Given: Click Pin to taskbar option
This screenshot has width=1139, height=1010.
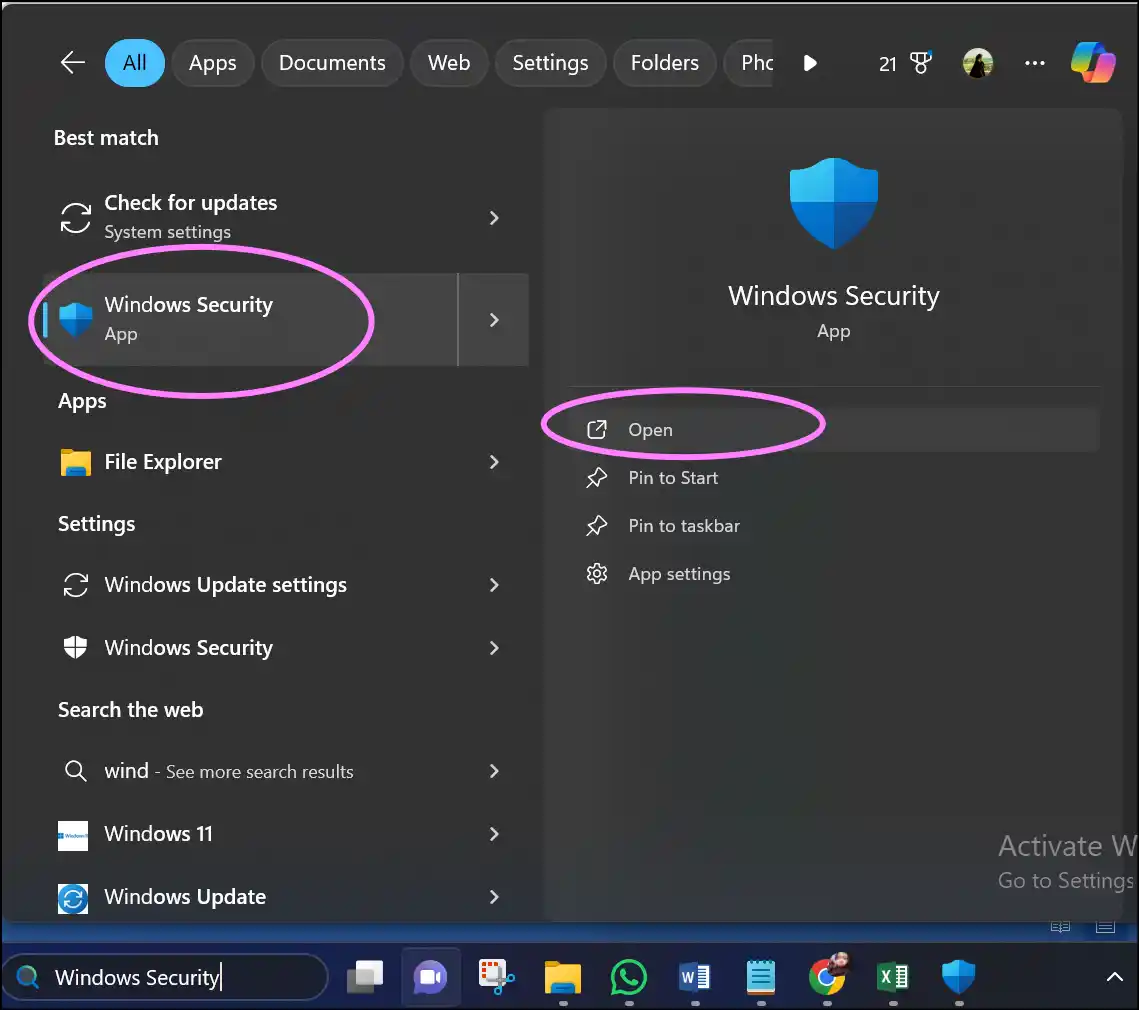Looking at the screenshot, I should tap(834, 525).
